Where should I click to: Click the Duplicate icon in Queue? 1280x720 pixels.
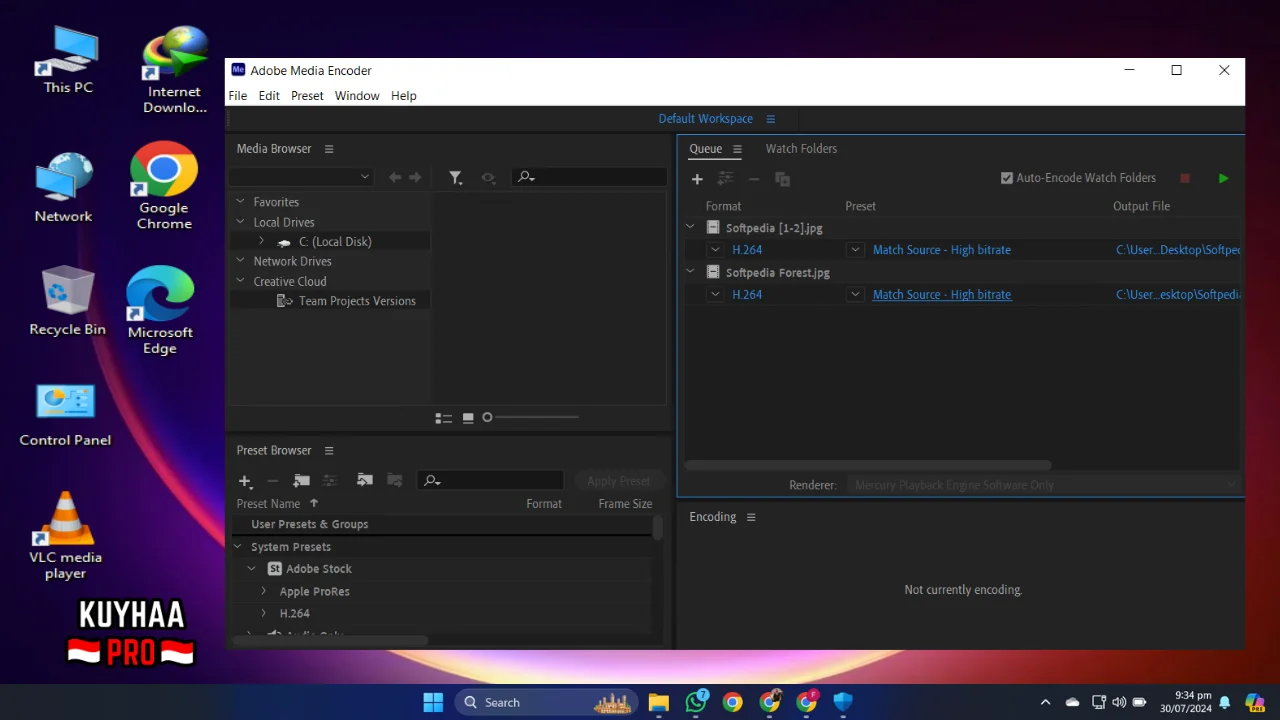[782, 179]
